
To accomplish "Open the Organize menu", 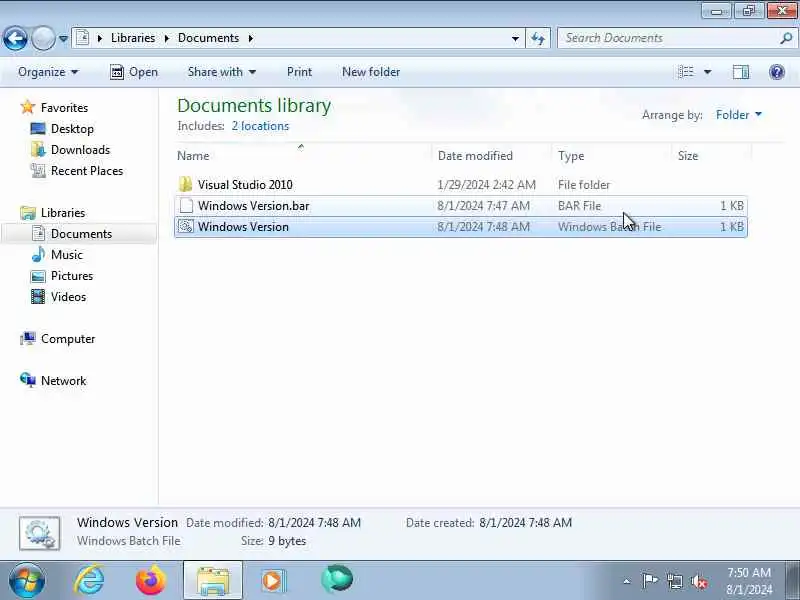I will point(48,72).
